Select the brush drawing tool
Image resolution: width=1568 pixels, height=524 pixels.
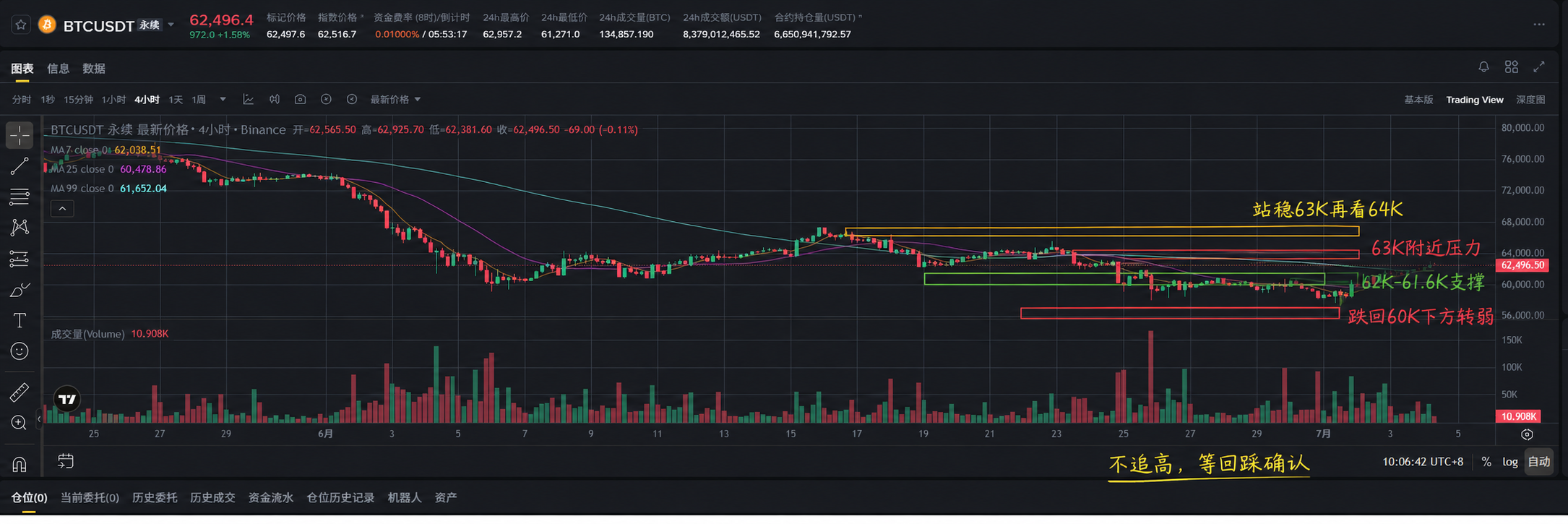pos(20,290)
